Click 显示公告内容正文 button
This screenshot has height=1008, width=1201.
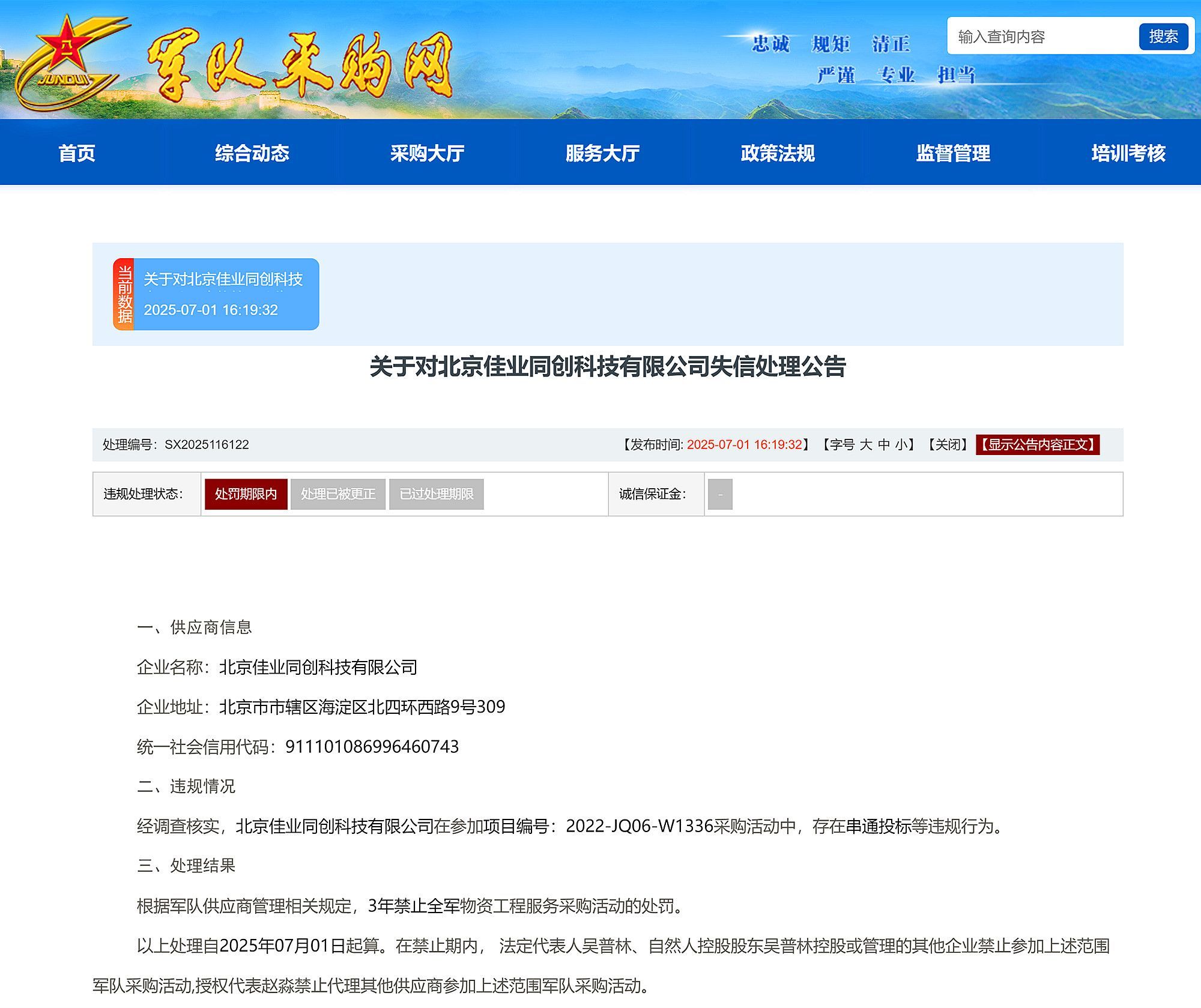(x=1038, y=444)
